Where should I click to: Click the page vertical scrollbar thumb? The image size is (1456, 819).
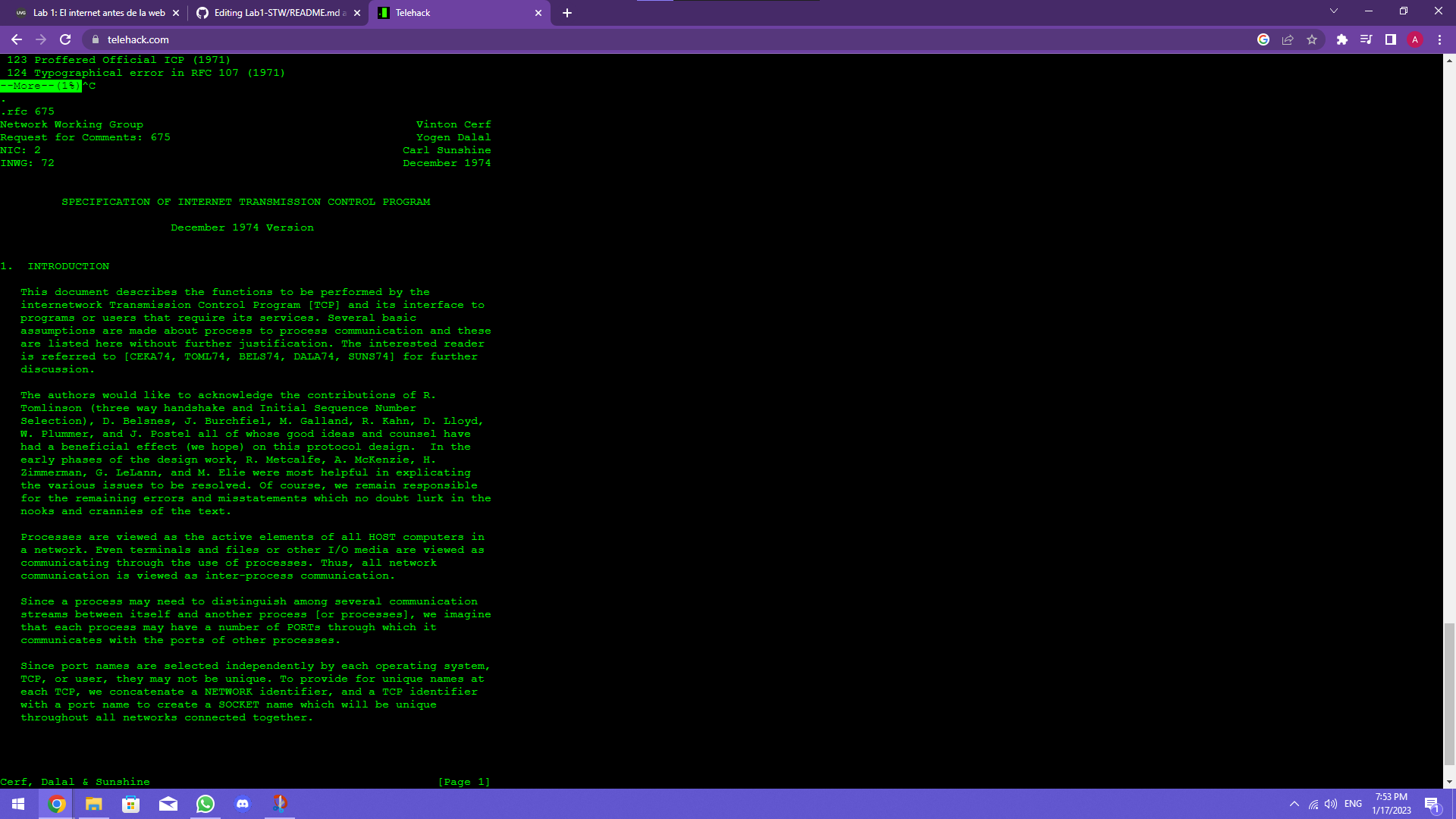(1449, 694)
